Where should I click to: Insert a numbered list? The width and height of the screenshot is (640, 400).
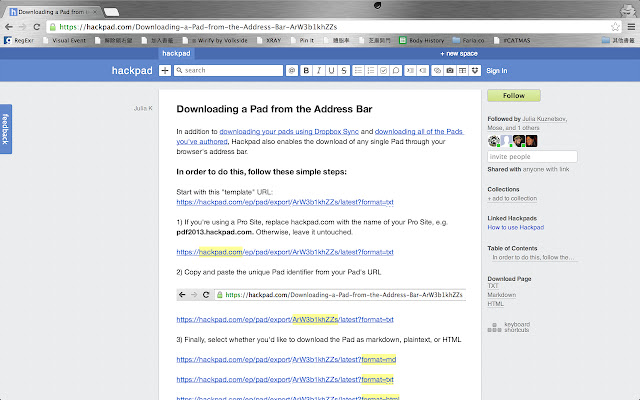click(x=371, y=71)
